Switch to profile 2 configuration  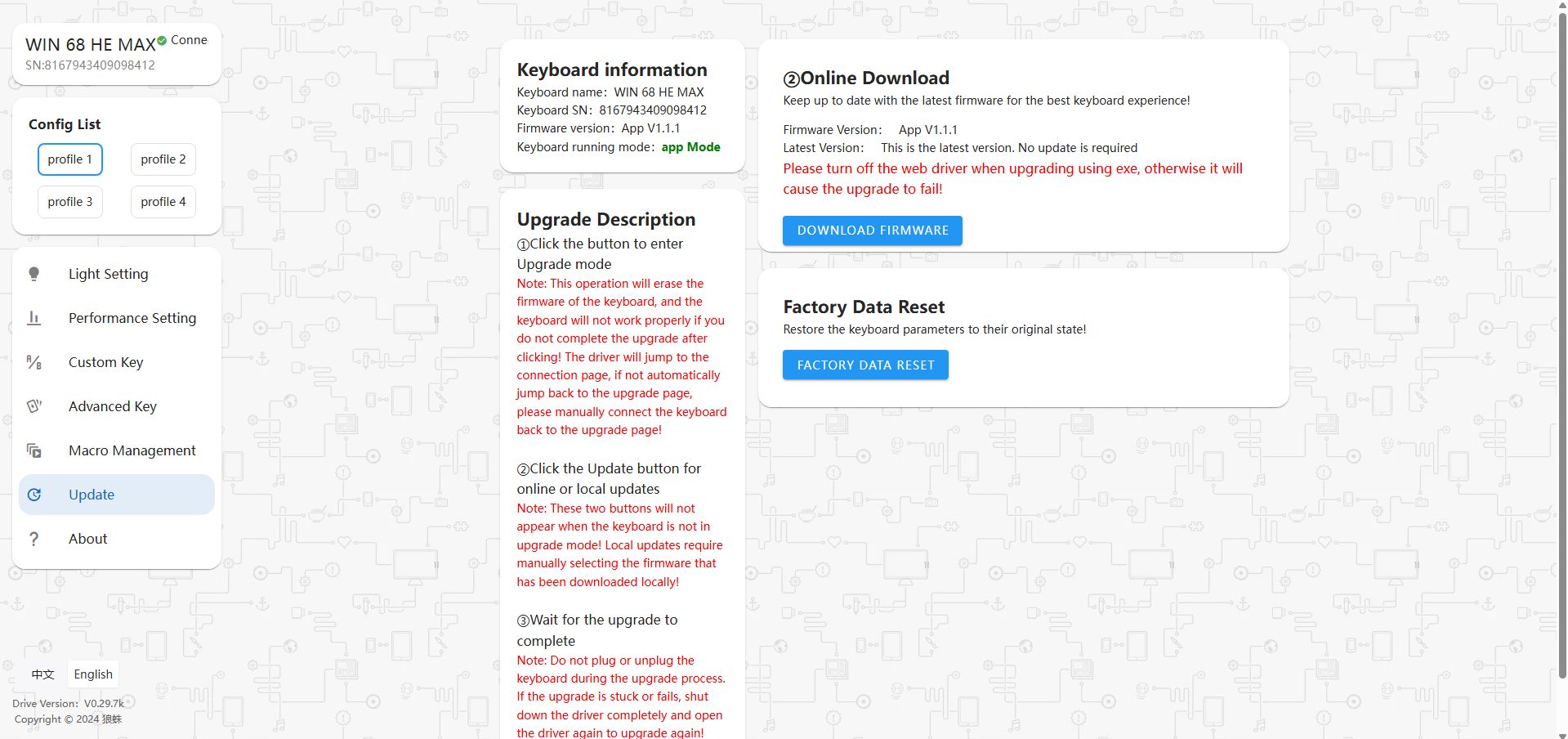163,159
